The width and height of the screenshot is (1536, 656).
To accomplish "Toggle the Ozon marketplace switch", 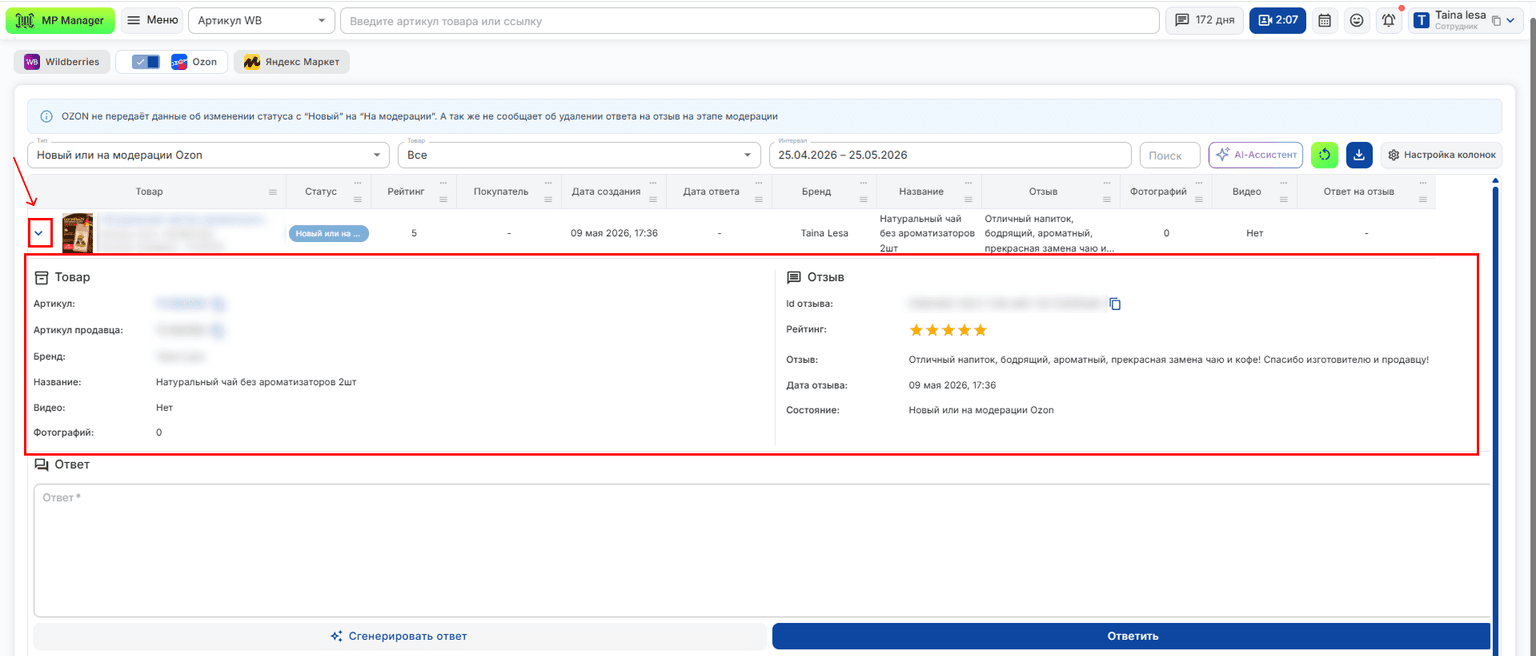I will tap(146, 62).
